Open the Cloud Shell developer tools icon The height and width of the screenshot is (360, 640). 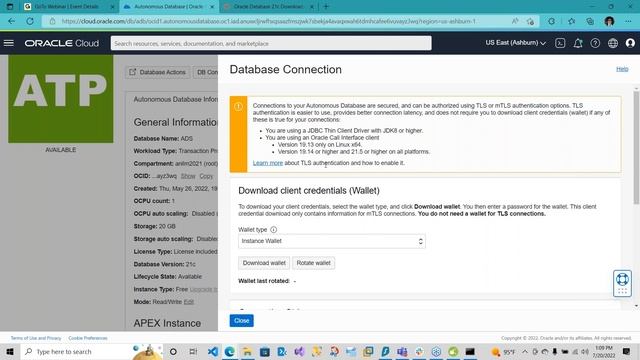click(560, 43)
